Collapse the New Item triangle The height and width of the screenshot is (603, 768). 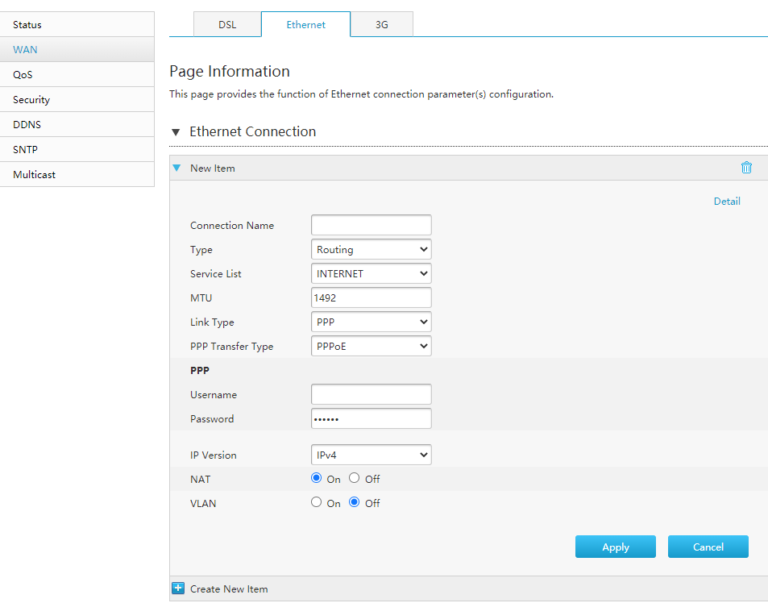[177, 168]
